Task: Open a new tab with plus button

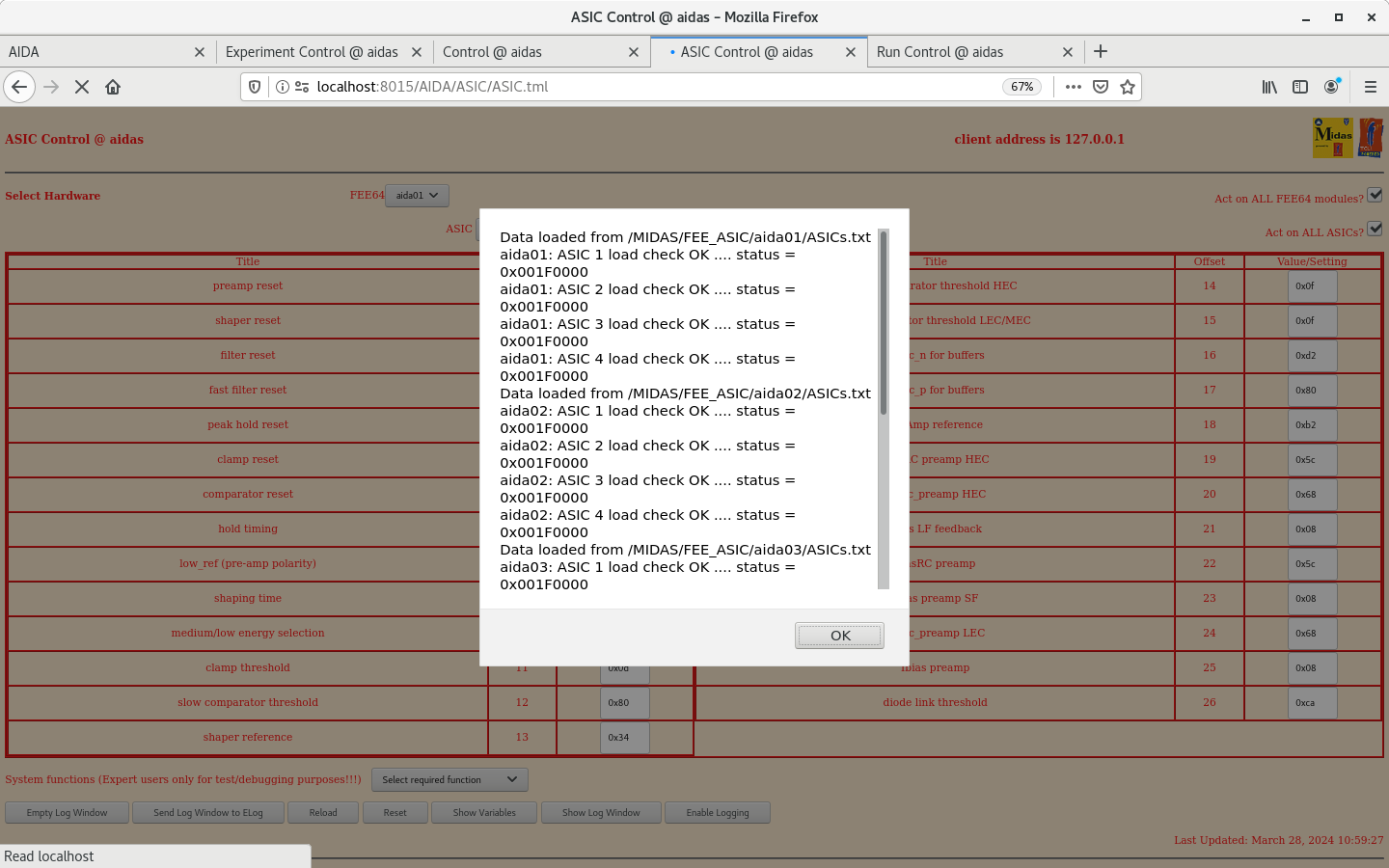Action: coord(1101,51)
